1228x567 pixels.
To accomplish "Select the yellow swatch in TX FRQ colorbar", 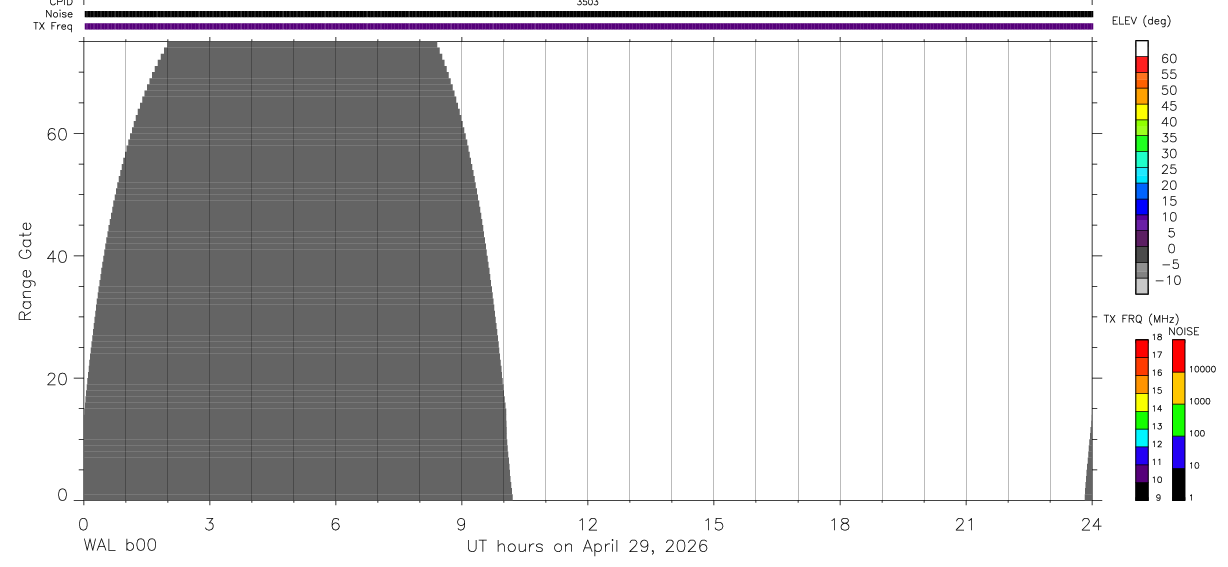I will pos(1142,402).
